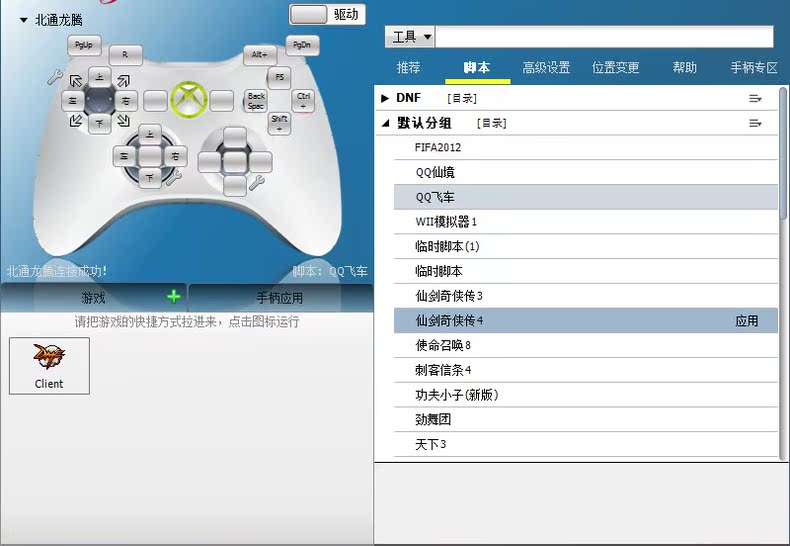This screenshot has width=790, height=546.
Task: Select the QQ飞车 script
Action: tap(586, 197)
